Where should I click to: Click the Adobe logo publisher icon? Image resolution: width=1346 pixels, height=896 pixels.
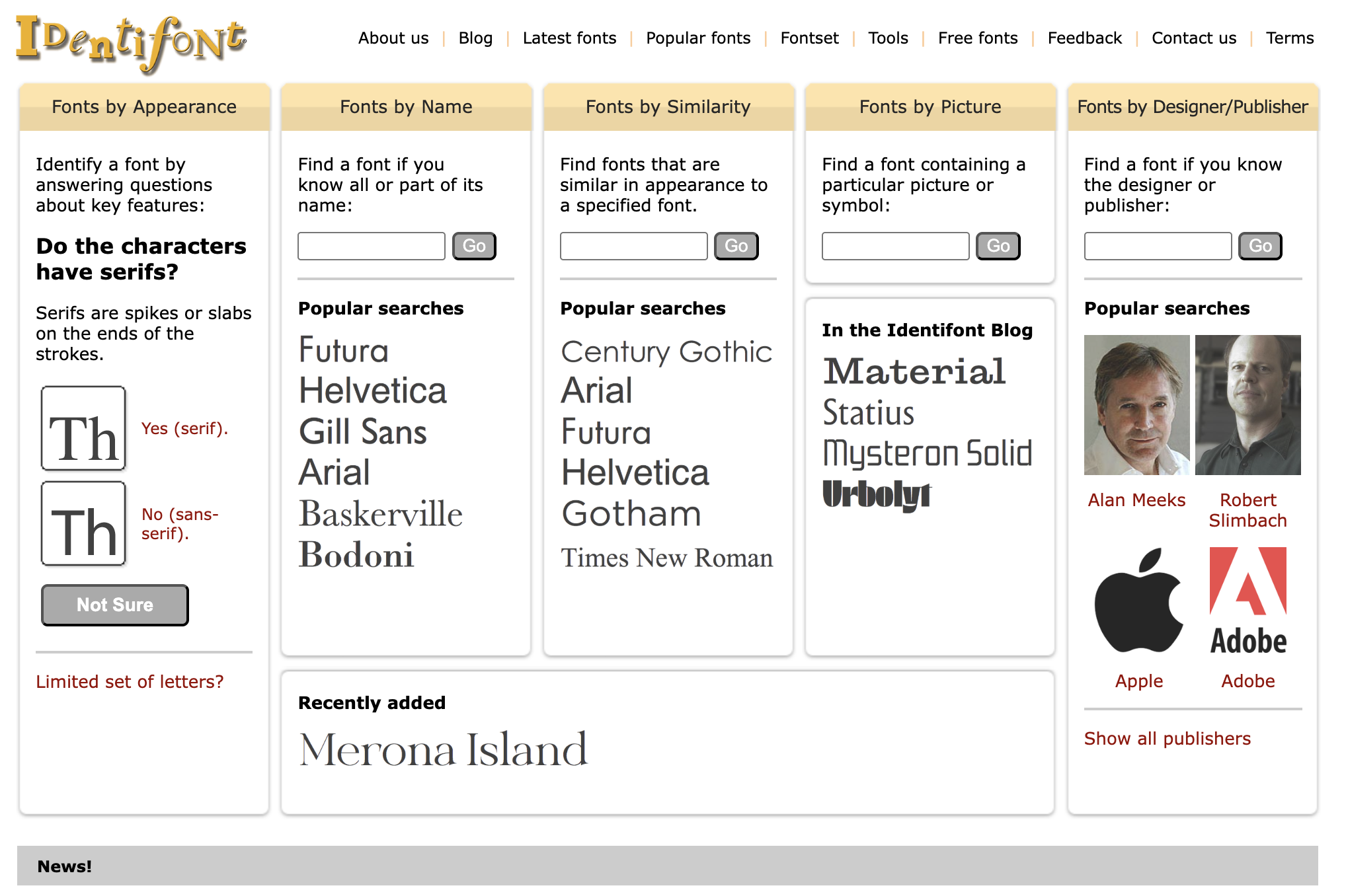[x=1247, y=600]
